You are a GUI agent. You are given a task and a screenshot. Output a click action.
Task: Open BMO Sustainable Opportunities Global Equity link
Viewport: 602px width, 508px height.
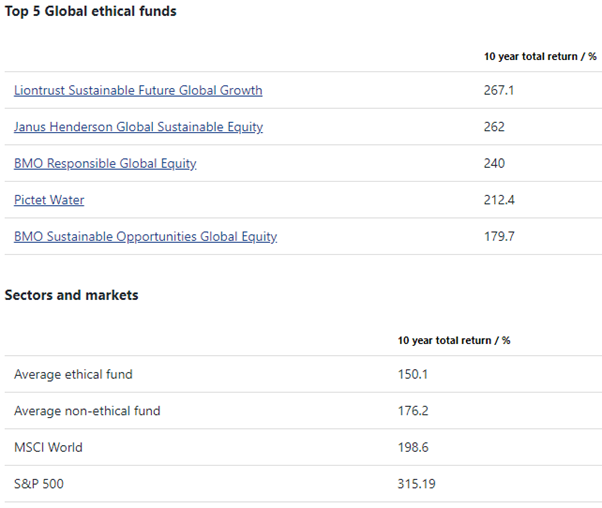pyautogui.click(x=146, y=236)
